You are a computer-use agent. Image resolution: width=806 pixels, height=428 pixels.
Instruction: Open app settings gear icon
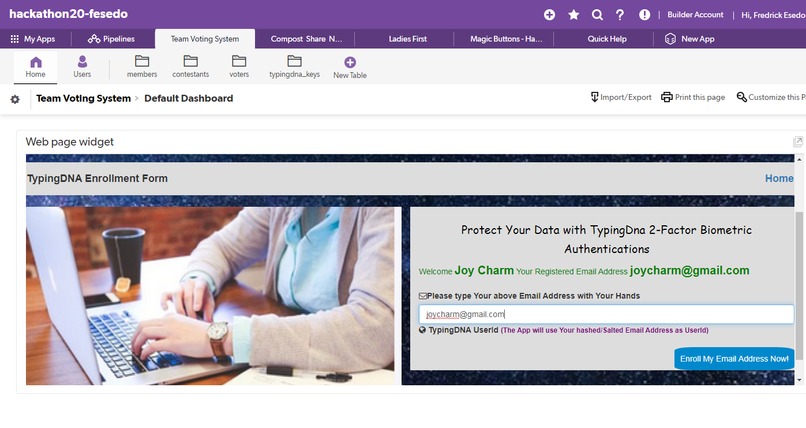click(15, 99)
